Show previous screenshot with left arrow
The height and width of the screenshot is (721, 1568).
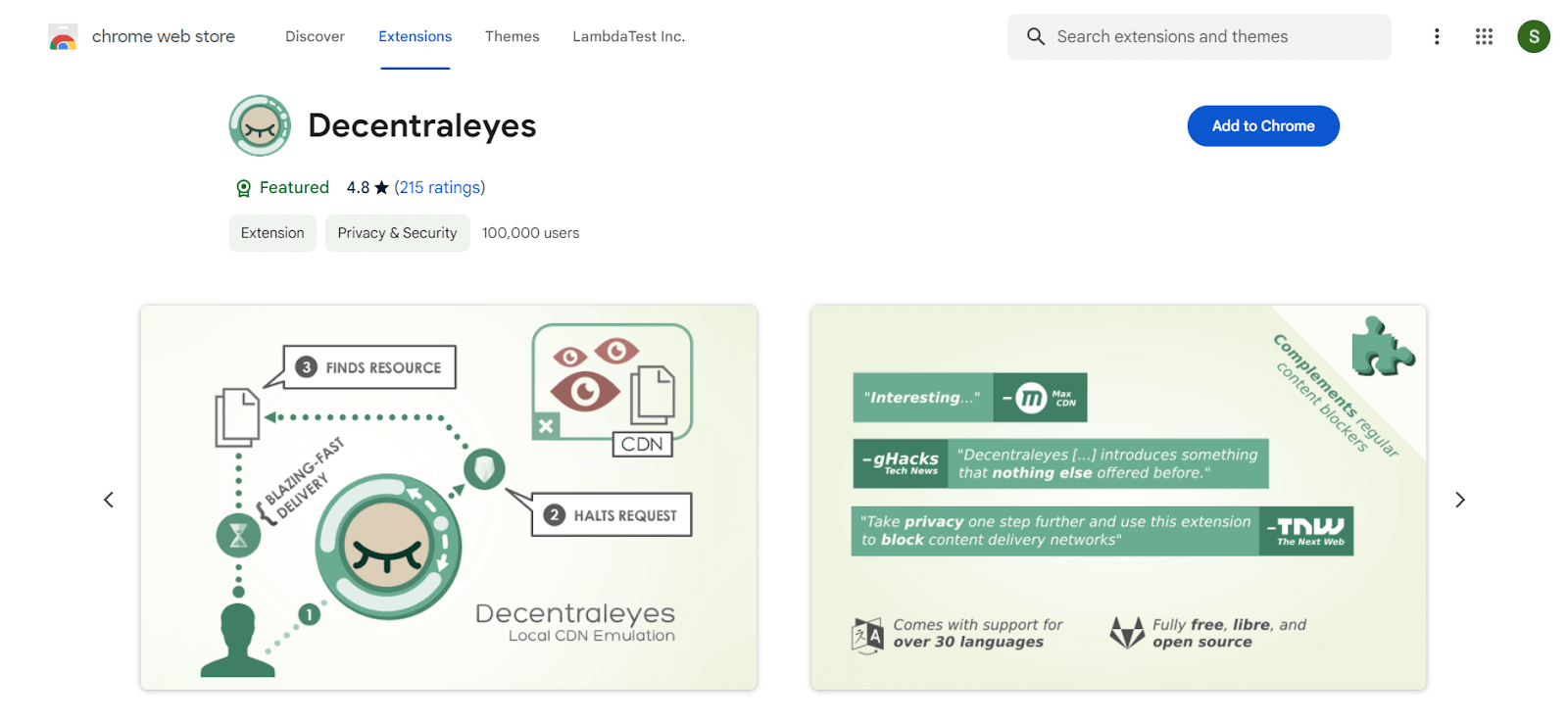[109, 500]
